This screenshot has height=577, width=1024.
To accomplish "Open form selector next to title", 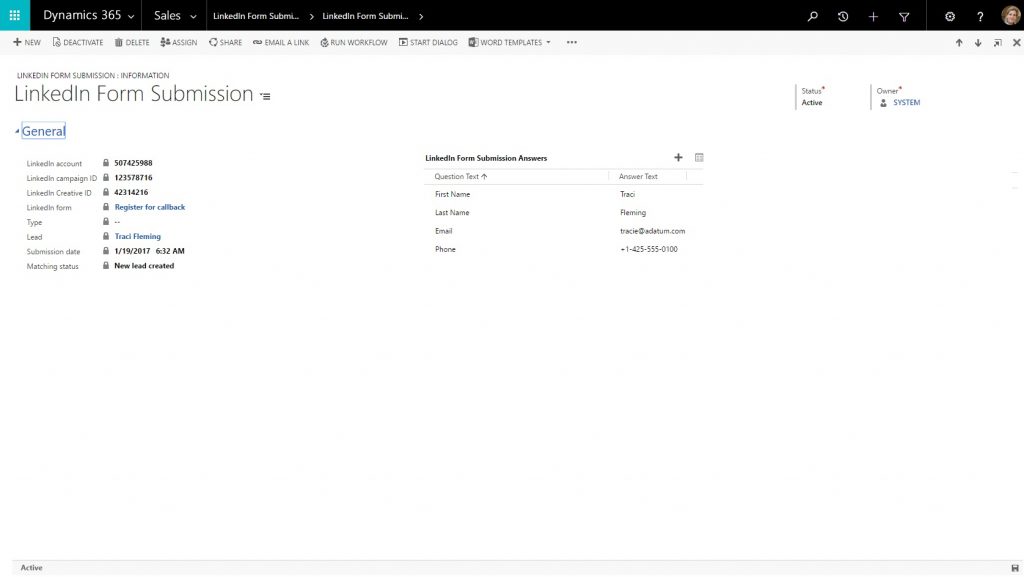I will click(x=265, y=96).
